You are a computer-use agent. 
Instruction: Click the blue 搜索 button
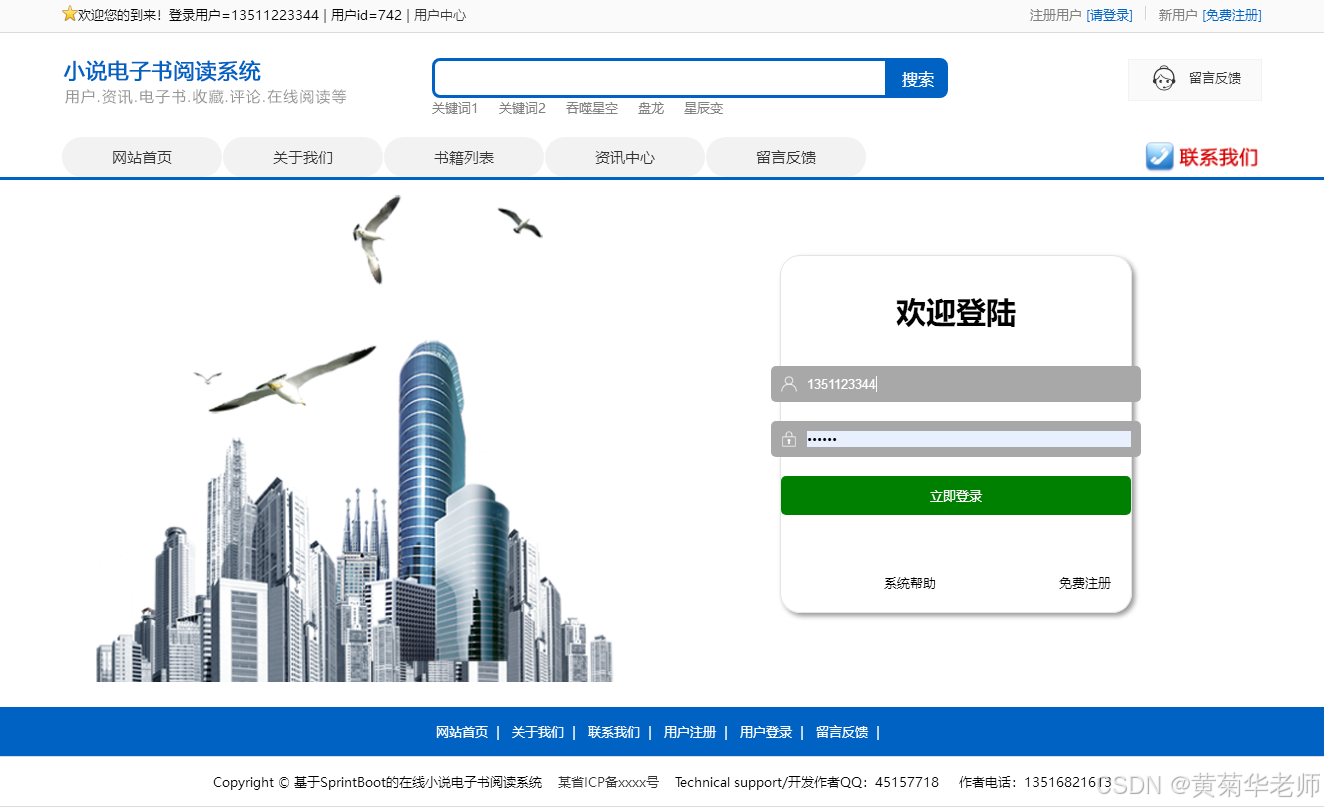pyautogui.click(x=917, y=78)
